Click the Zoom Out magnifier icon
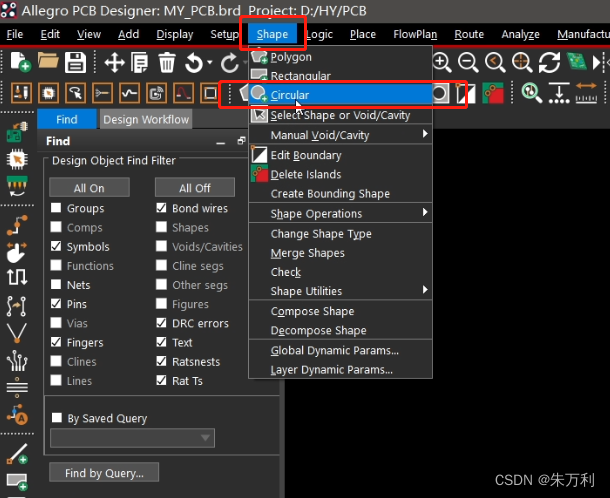The image size is (610, 498). (x=468, y=62)
